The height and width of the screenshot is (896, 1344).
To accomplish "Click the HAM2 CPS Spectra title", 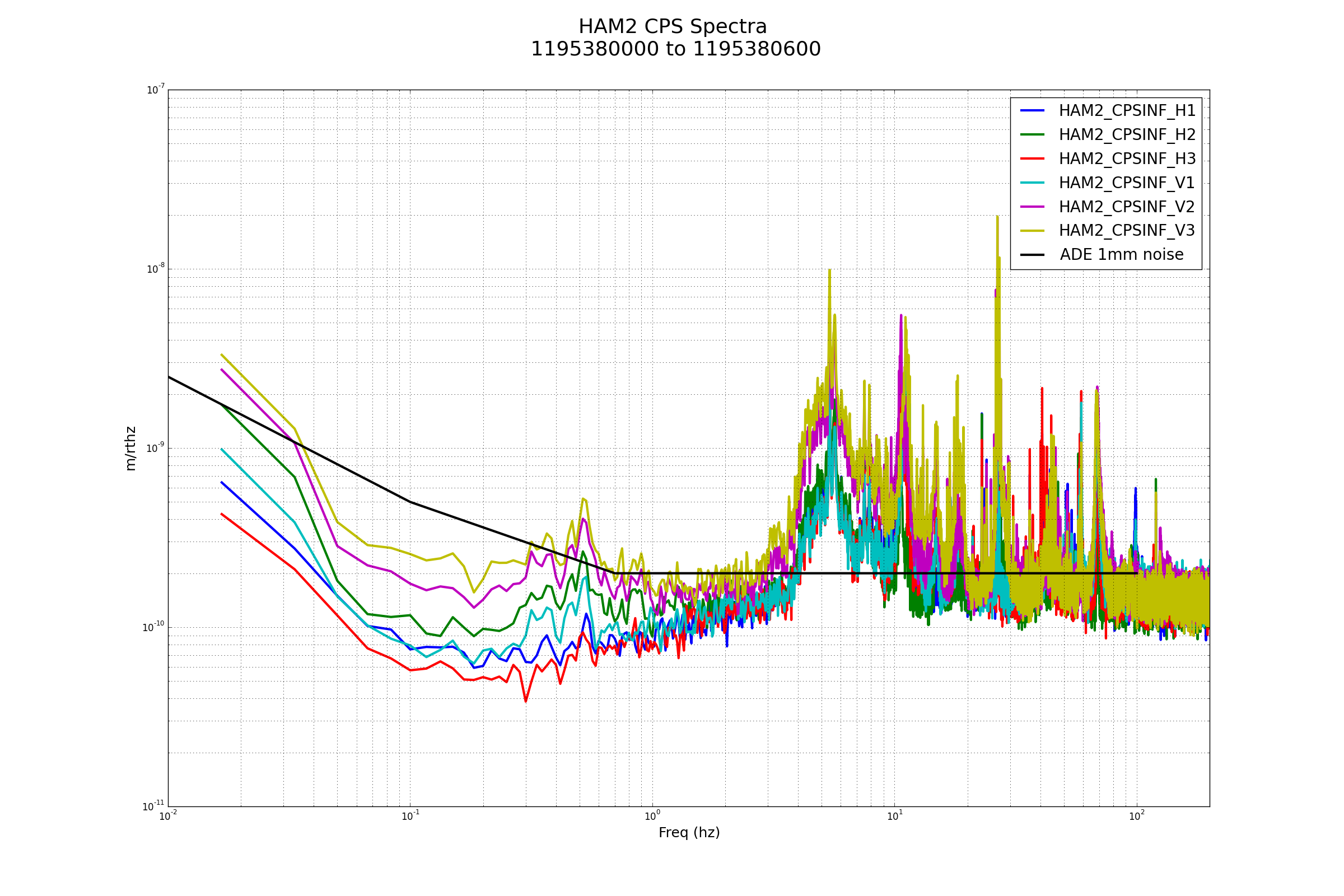I will 672,27.
